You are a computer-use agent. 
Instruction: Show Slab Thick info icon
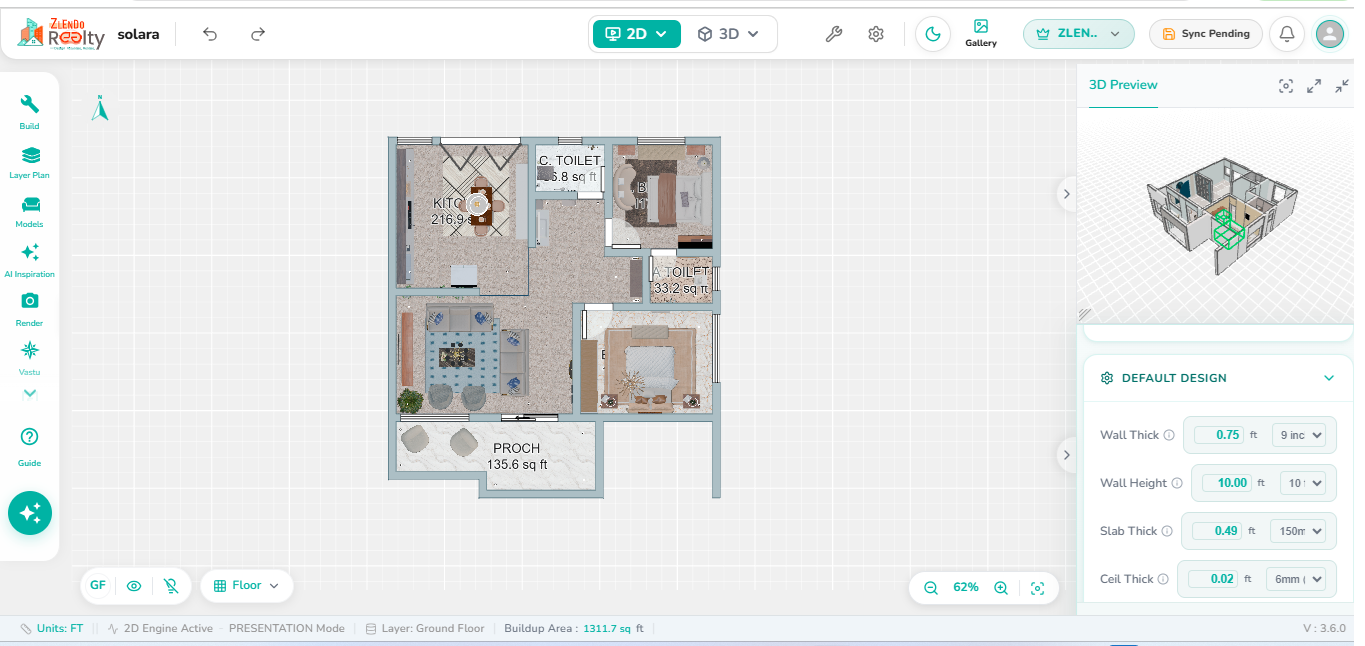[x=1167, y=531]
